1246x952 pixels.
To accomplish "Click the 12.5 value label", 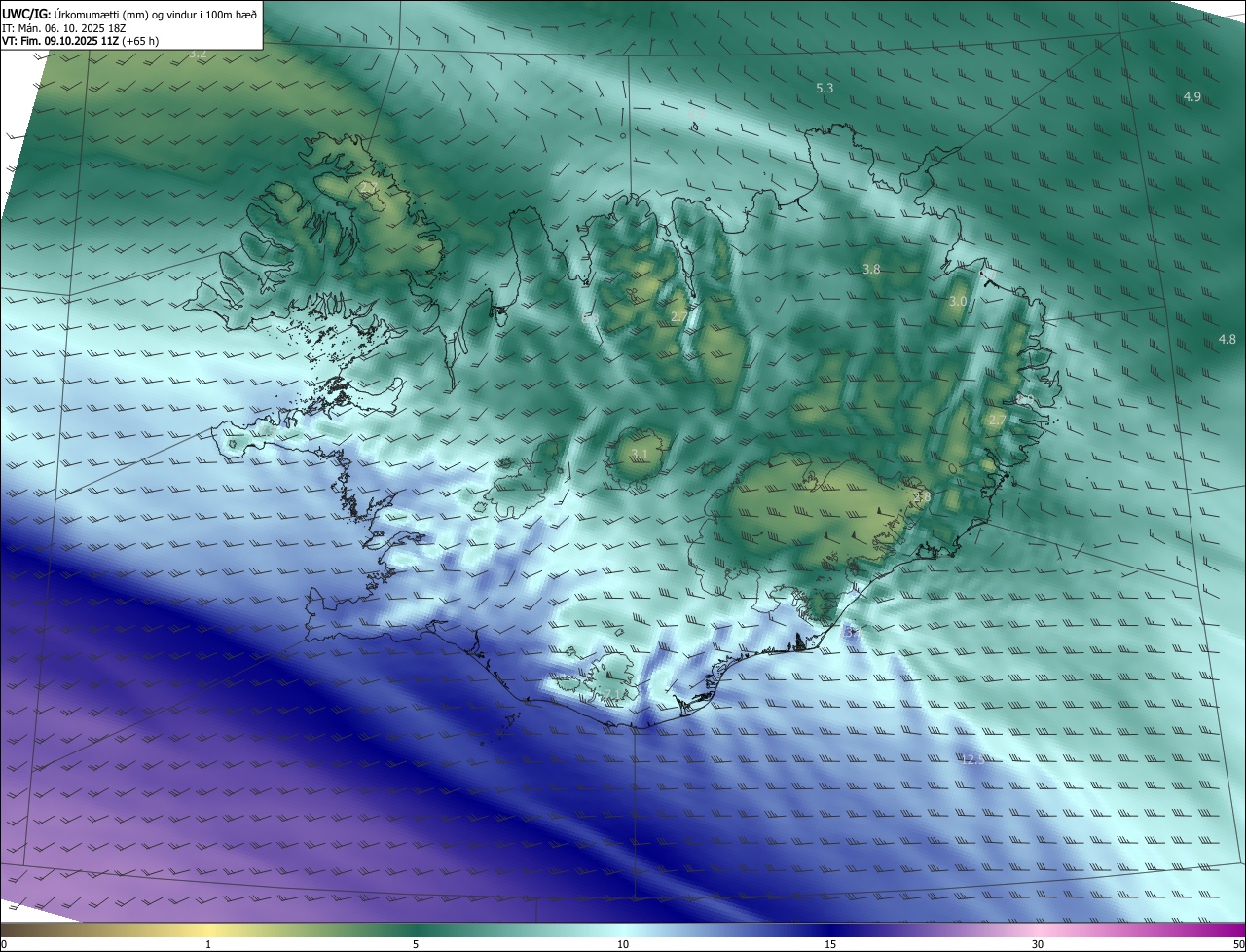I will [972, 759].
